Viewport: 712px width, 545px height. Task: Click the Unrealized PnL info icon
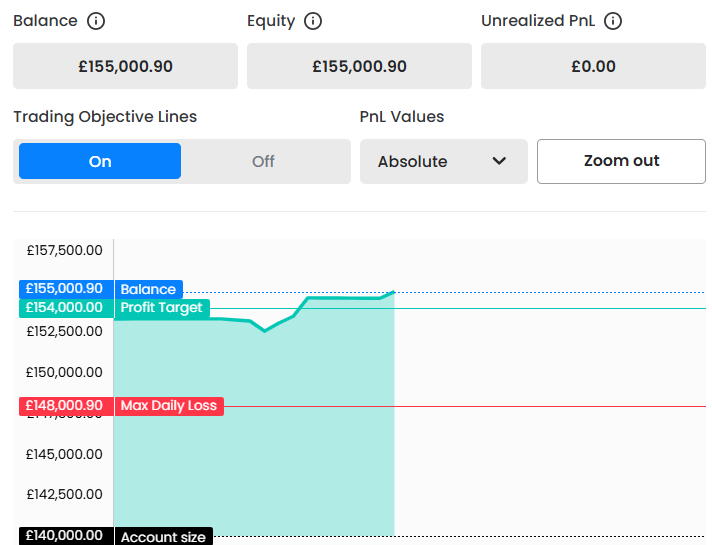coord(614,21)
